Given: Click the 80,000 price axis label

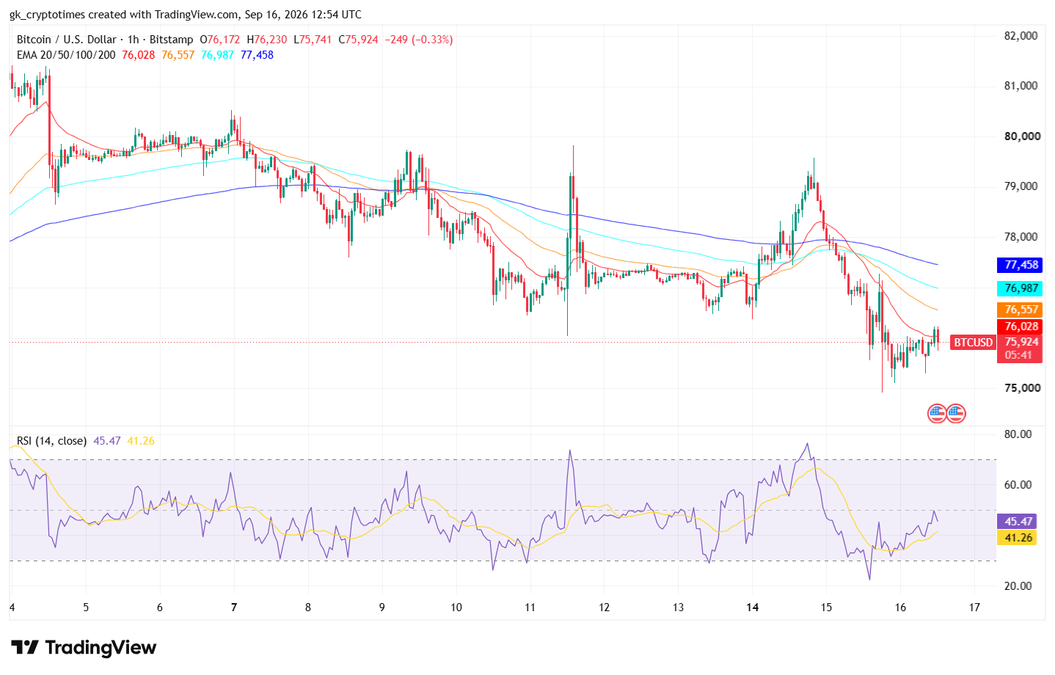Looking at the screenshot, I should (x=1020, y=137).
